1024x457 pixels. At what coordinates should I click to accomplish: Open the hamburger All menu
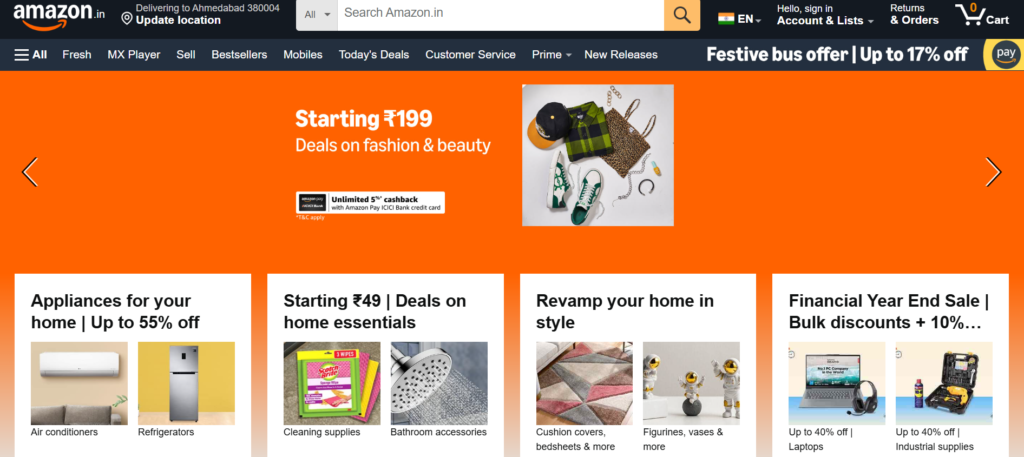coord(31,55)
